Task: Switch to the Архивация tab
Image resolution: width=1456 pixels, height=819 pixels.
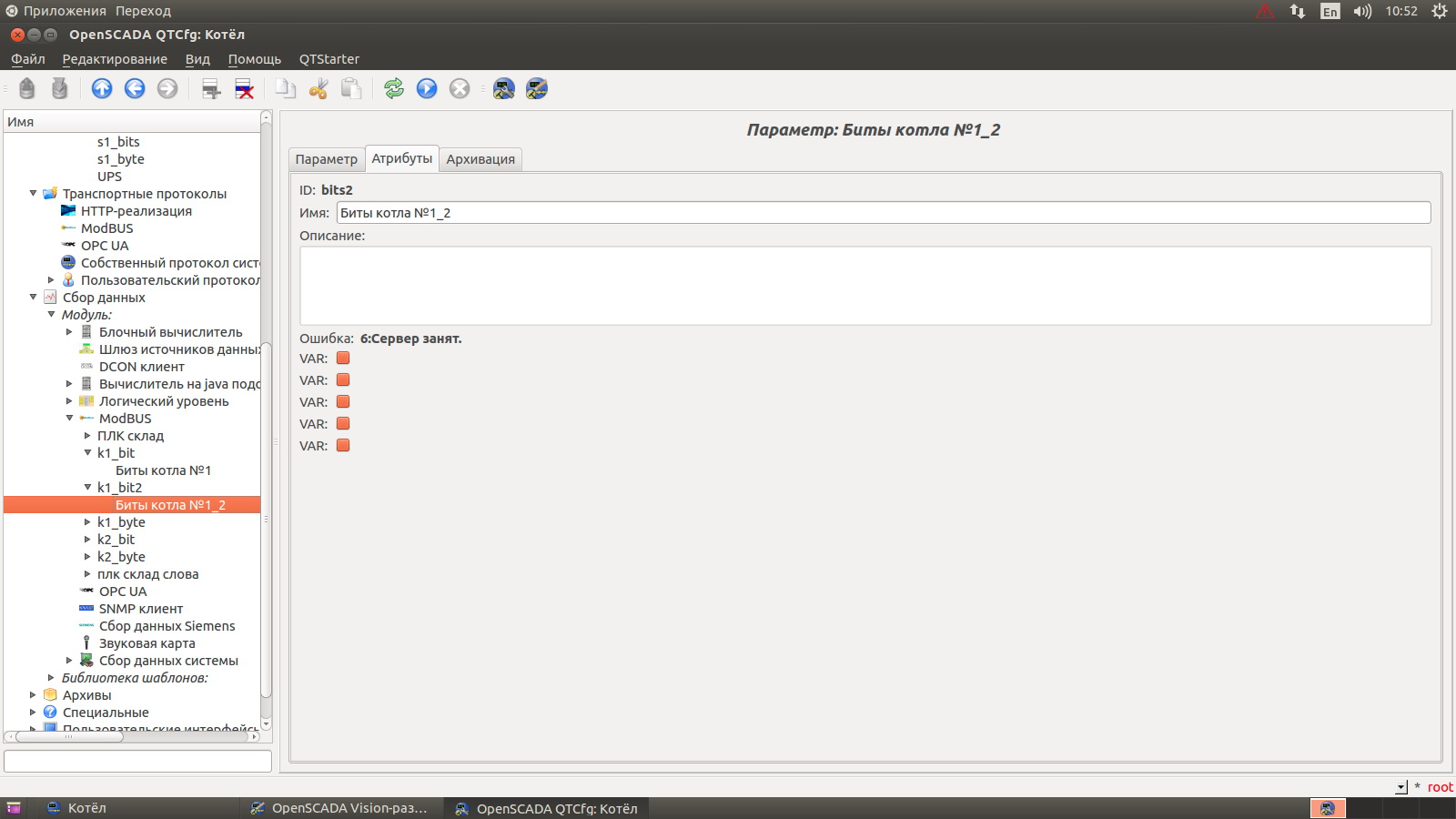Action: (480, 159)
